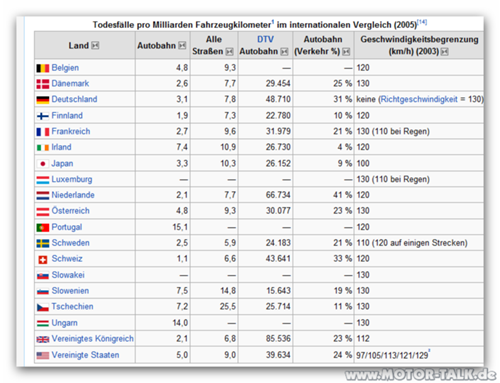Select Schweden's 110 (120 auf einigen Strecken)
The width and height of the screenshot is (500, 383).
tap(412, 243)
